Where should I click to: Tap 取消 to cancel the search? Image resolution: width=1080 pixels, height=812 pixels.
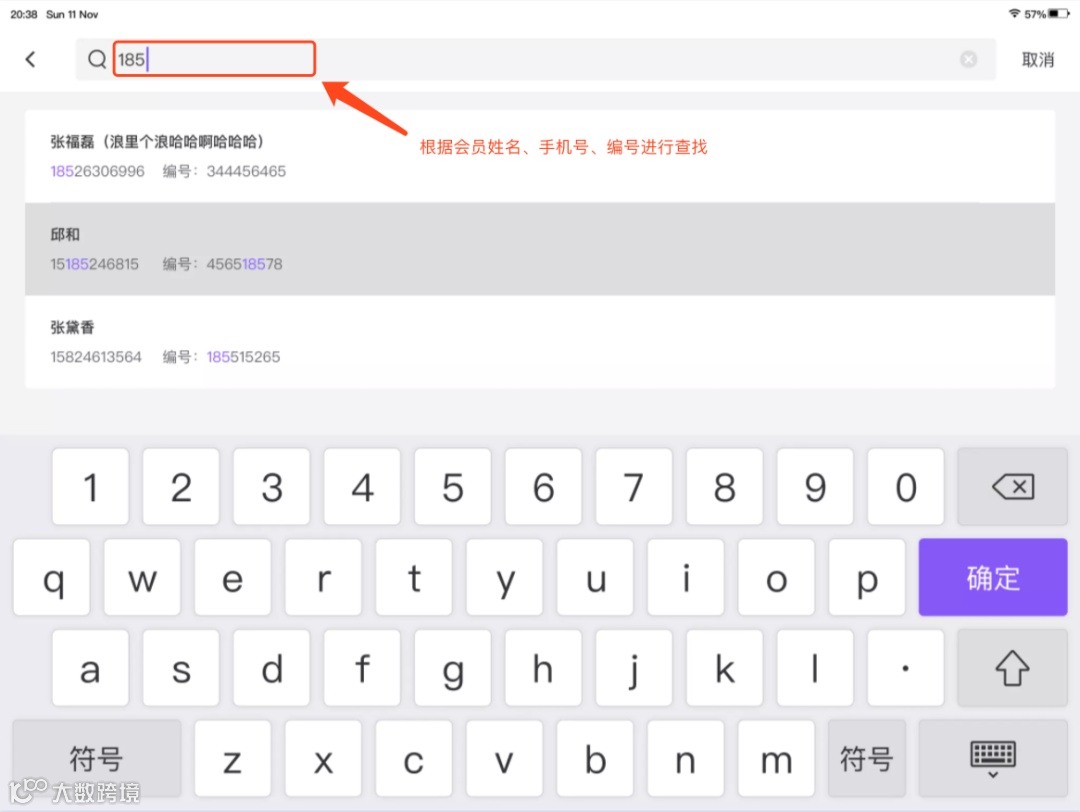pos(1037,60)
